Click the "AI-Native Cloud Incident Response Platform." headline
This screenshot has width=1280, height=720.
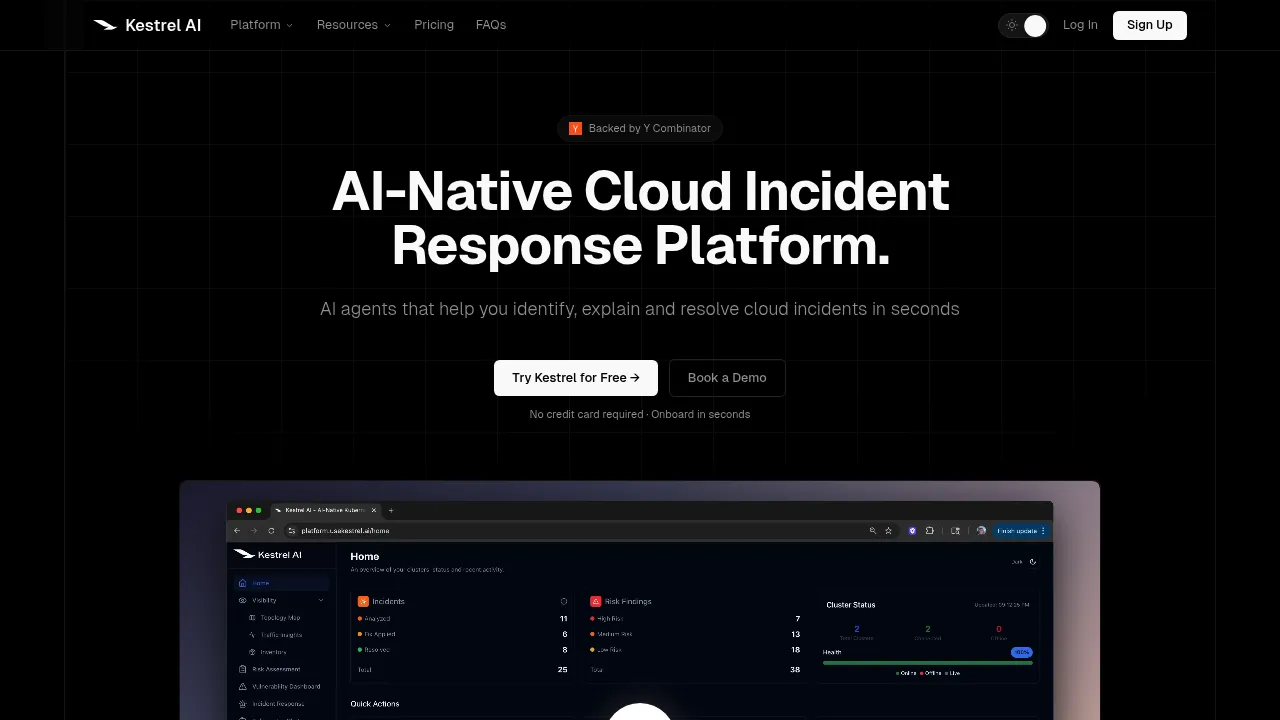pos(640,218)
